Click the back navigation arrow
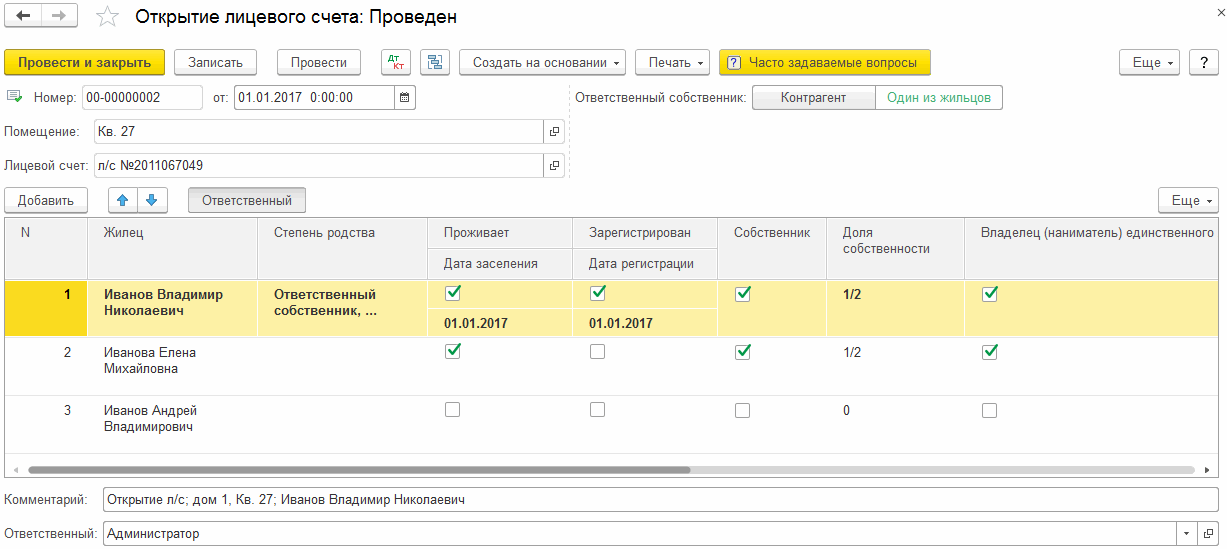This screenshot has width=1227, height=549. point(23,17)
